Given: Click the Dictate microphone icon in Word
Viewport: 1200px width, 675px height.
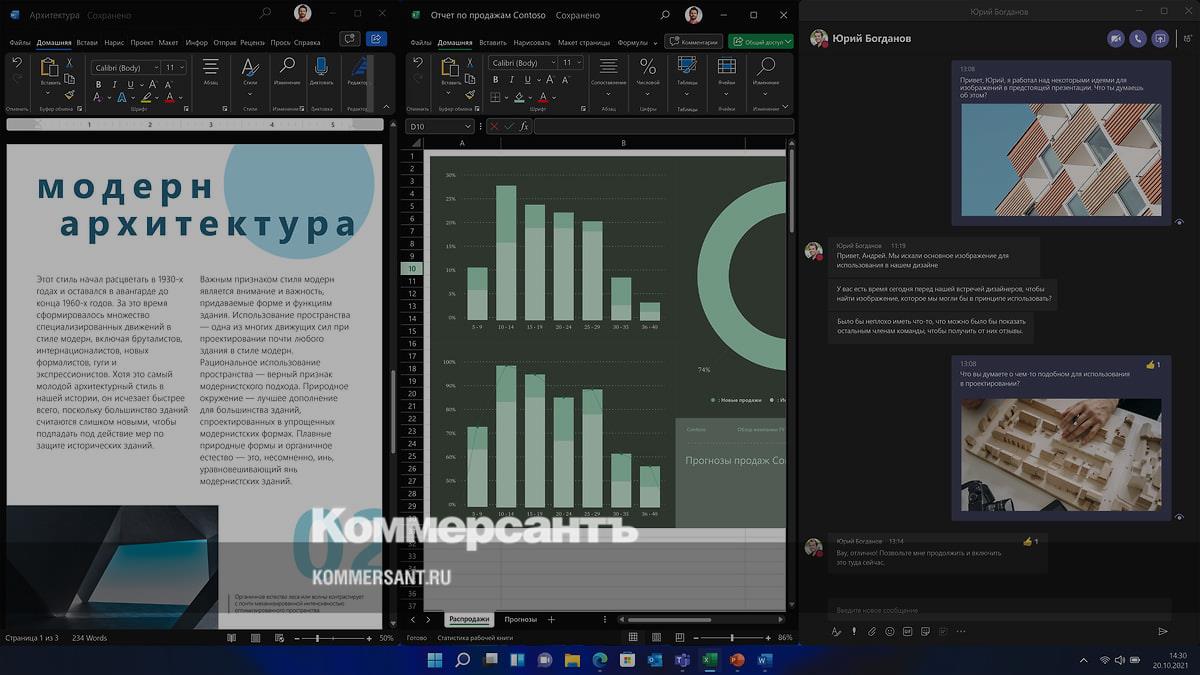Looking at the screenshot, I should coord(321,67).
